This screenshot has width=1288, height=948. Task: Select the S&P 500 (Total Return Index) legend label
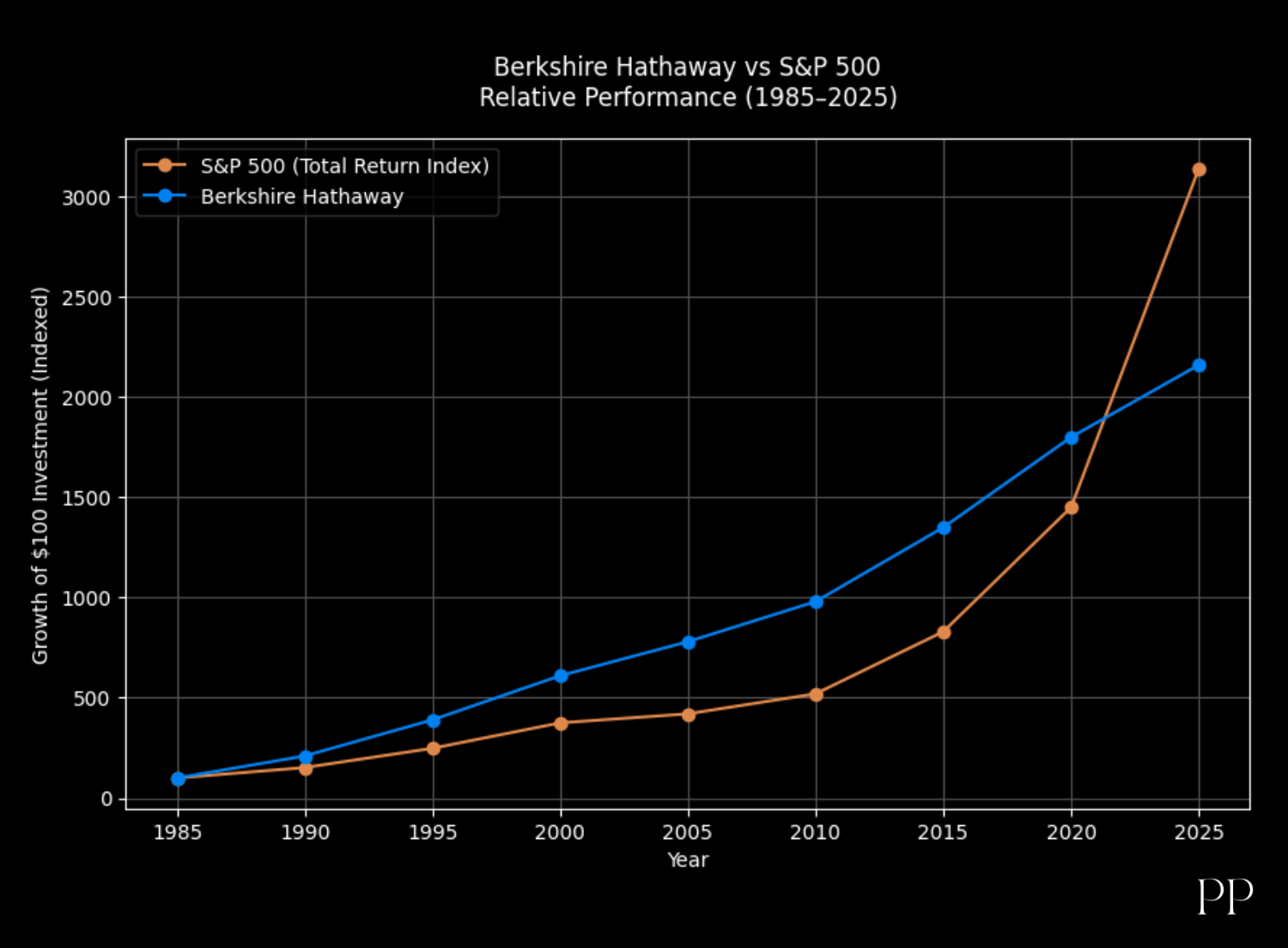pos(344,166)
